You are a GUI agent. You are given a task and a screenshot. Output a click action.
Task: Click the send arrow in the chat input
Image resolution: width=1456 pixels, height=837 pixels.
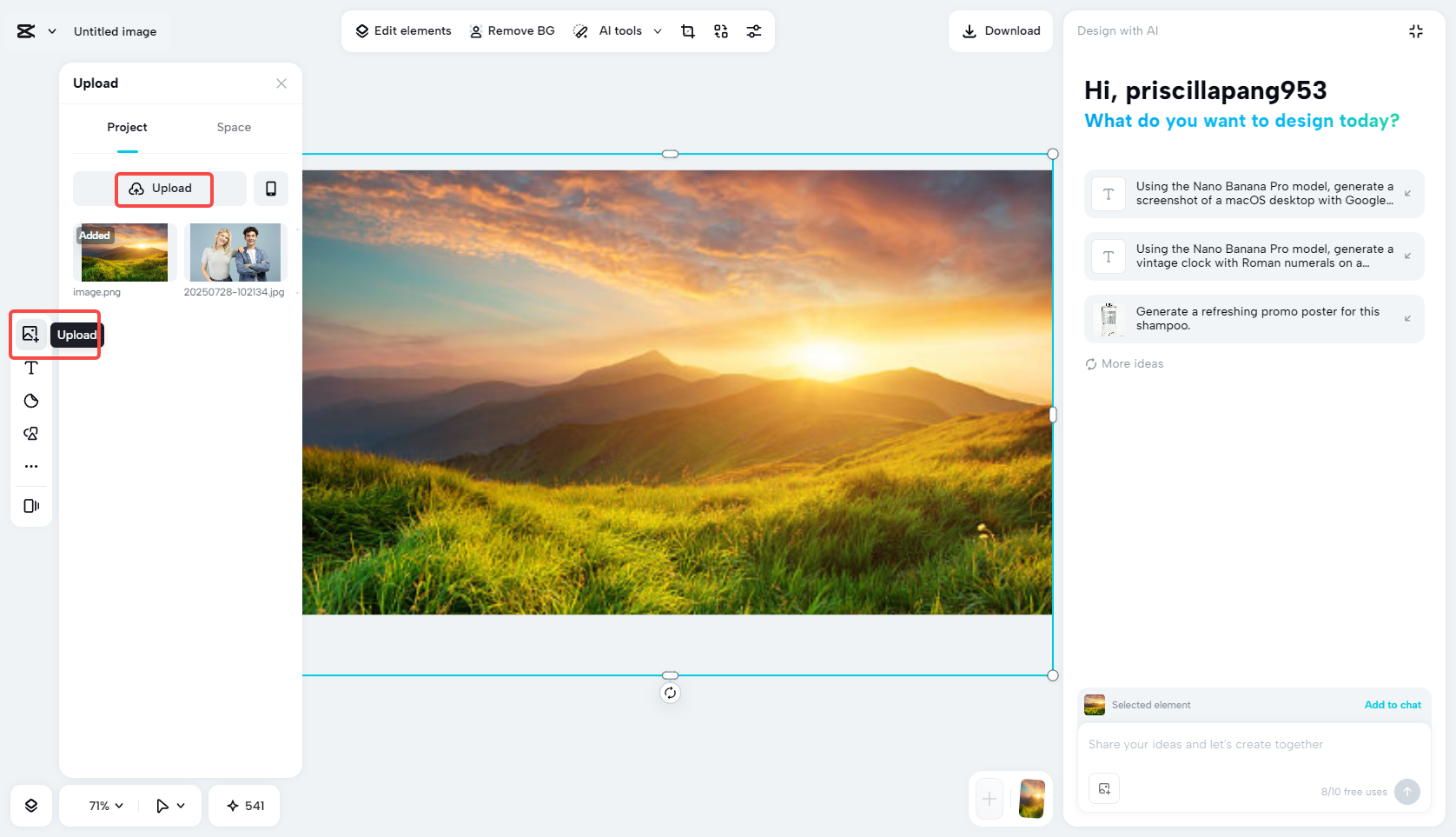pyautogui.click(x=1406, y=792)
